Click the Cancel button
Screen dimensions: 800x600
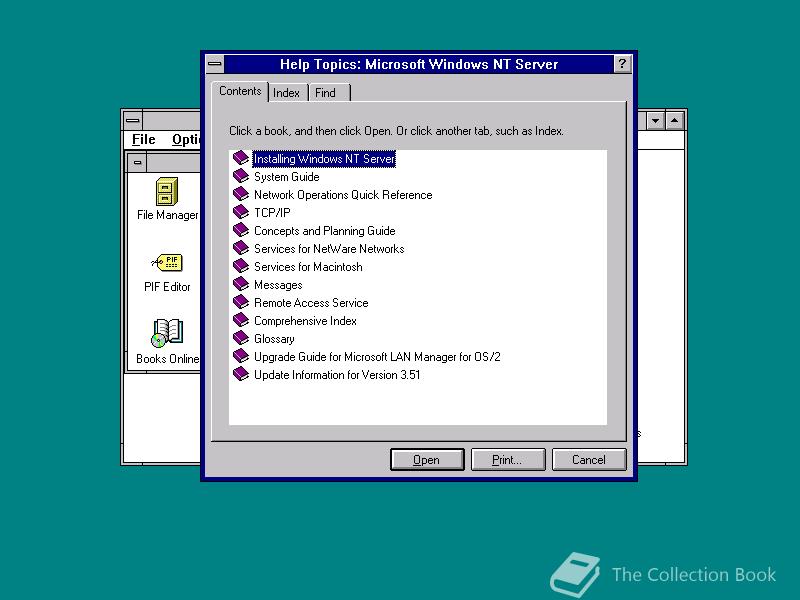tap(589, 460)
